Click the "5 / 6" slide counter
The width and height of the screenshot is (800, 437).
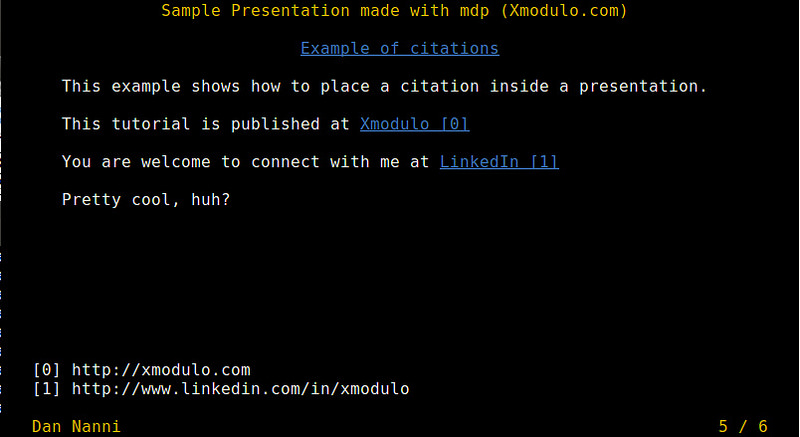tap(743, 426)
